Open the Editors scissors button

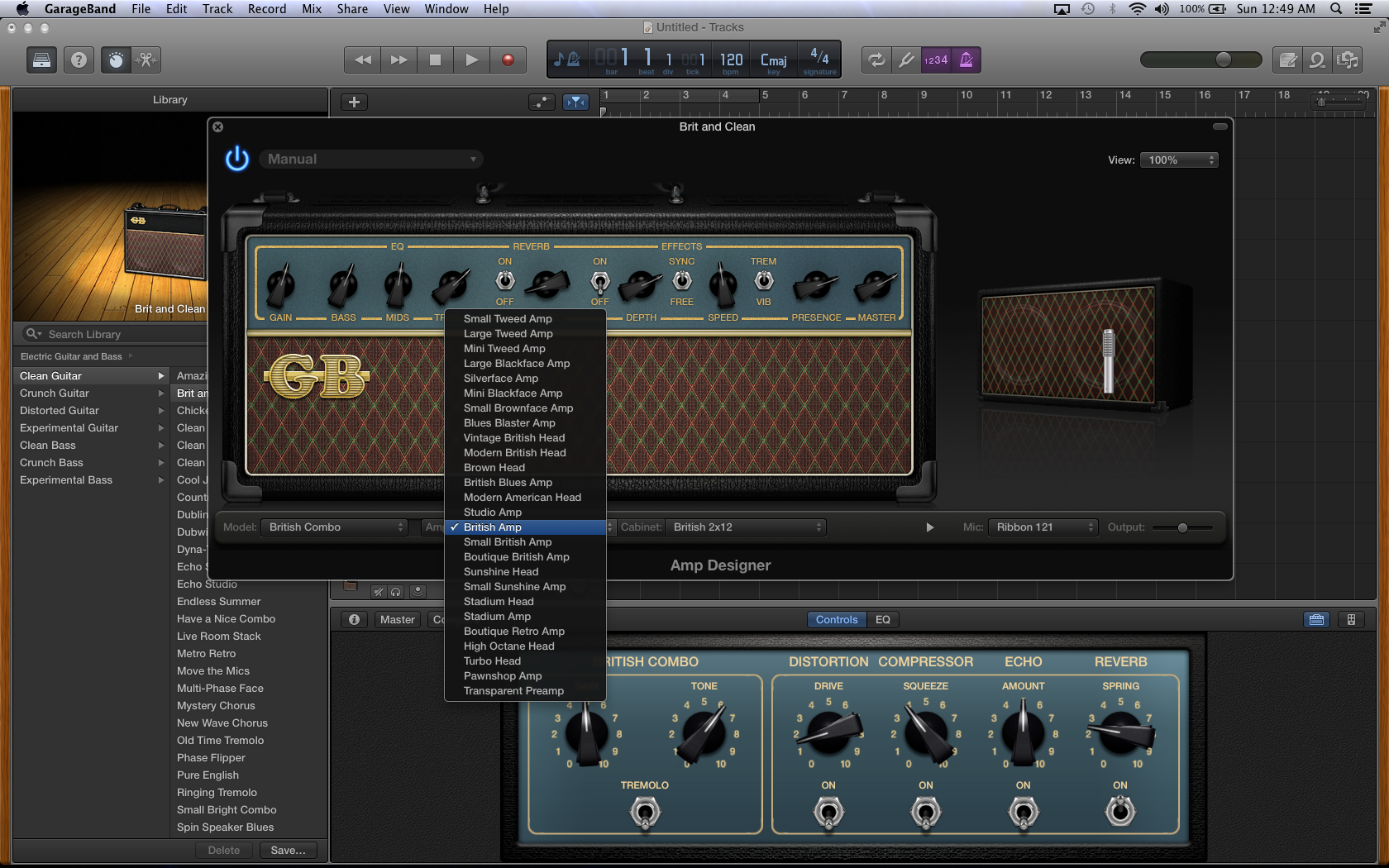tap(146, 60)
